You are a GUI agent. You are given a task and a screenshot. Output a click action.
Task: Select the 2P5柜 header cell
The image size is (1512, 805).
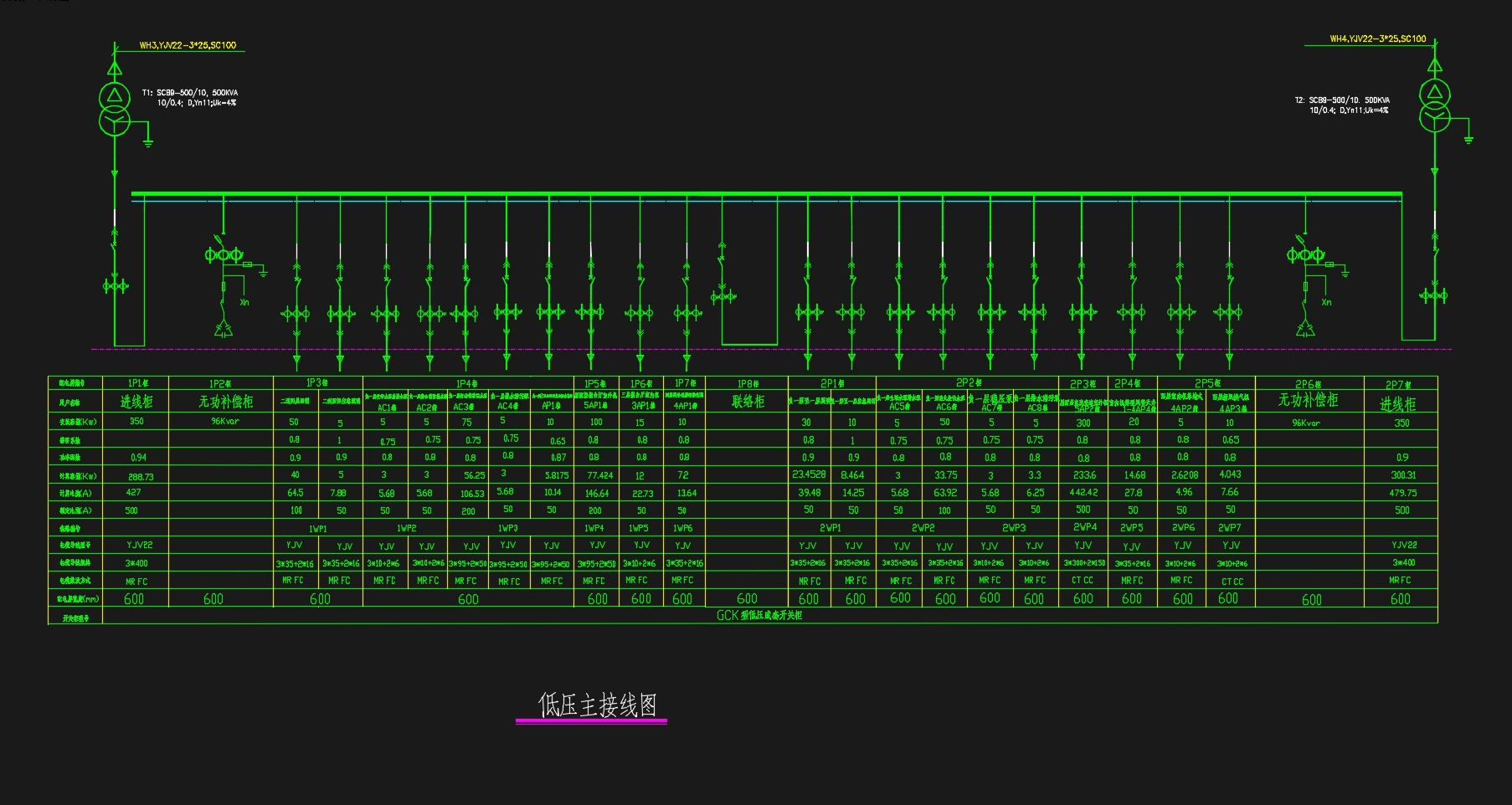[1206, 382]
